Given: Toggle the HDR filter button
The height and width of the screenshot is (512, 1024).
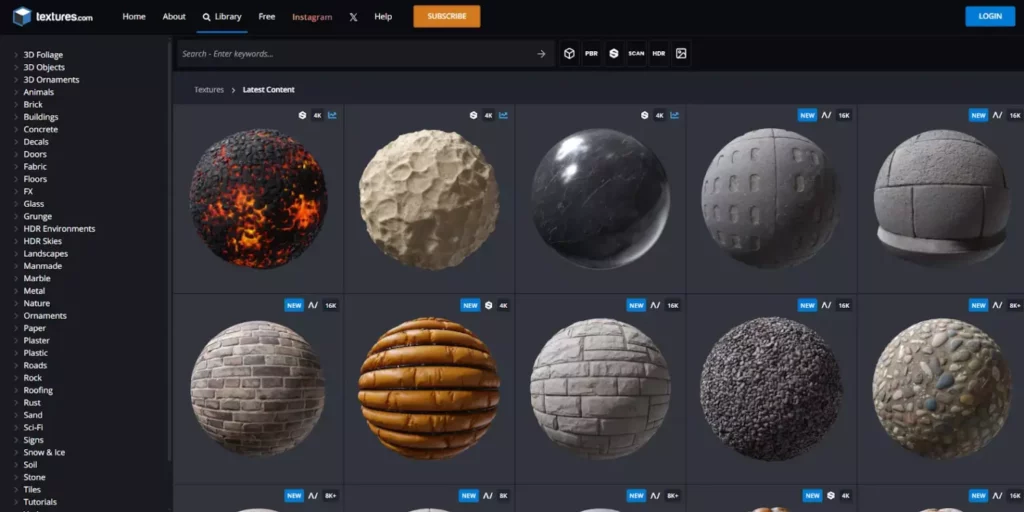Looking at the screenshot, I should [x=659, y=54].
